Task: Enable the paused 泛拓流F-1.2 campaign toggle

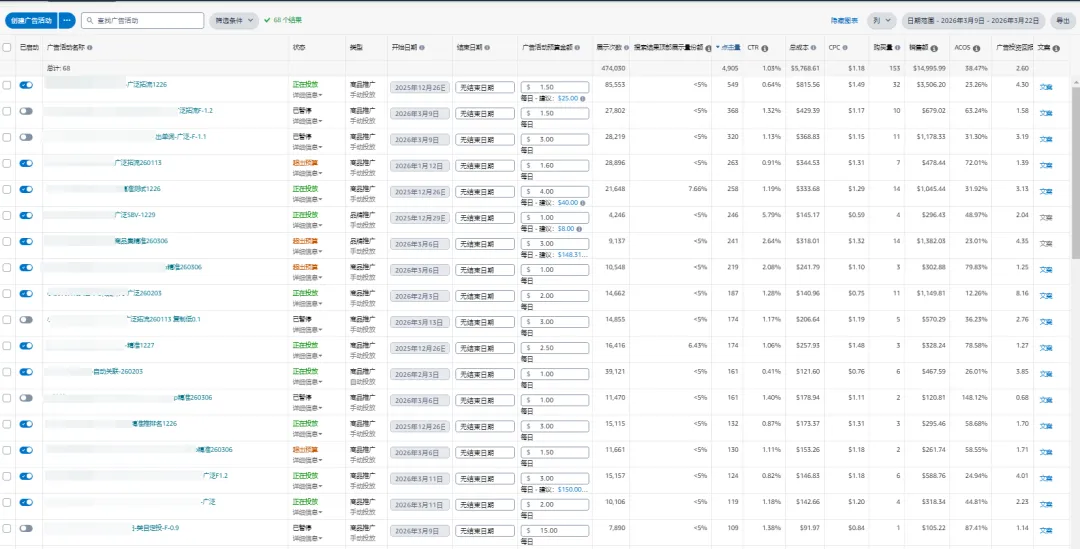Action: point(26,111)
